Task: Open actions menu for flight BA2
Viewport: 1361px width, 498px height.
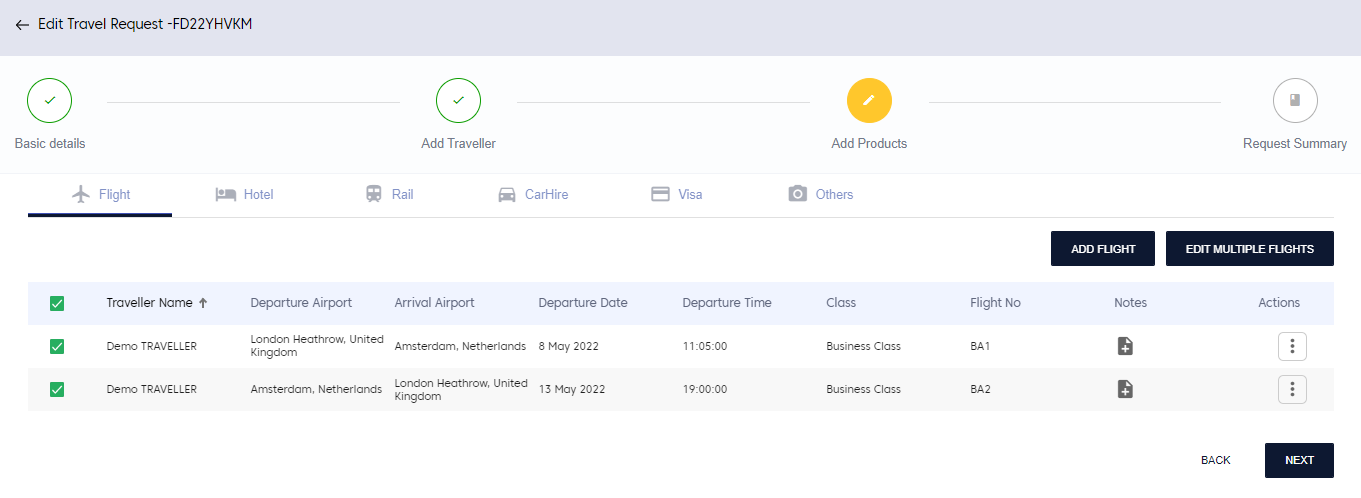Action: (x=1292, y=389)
